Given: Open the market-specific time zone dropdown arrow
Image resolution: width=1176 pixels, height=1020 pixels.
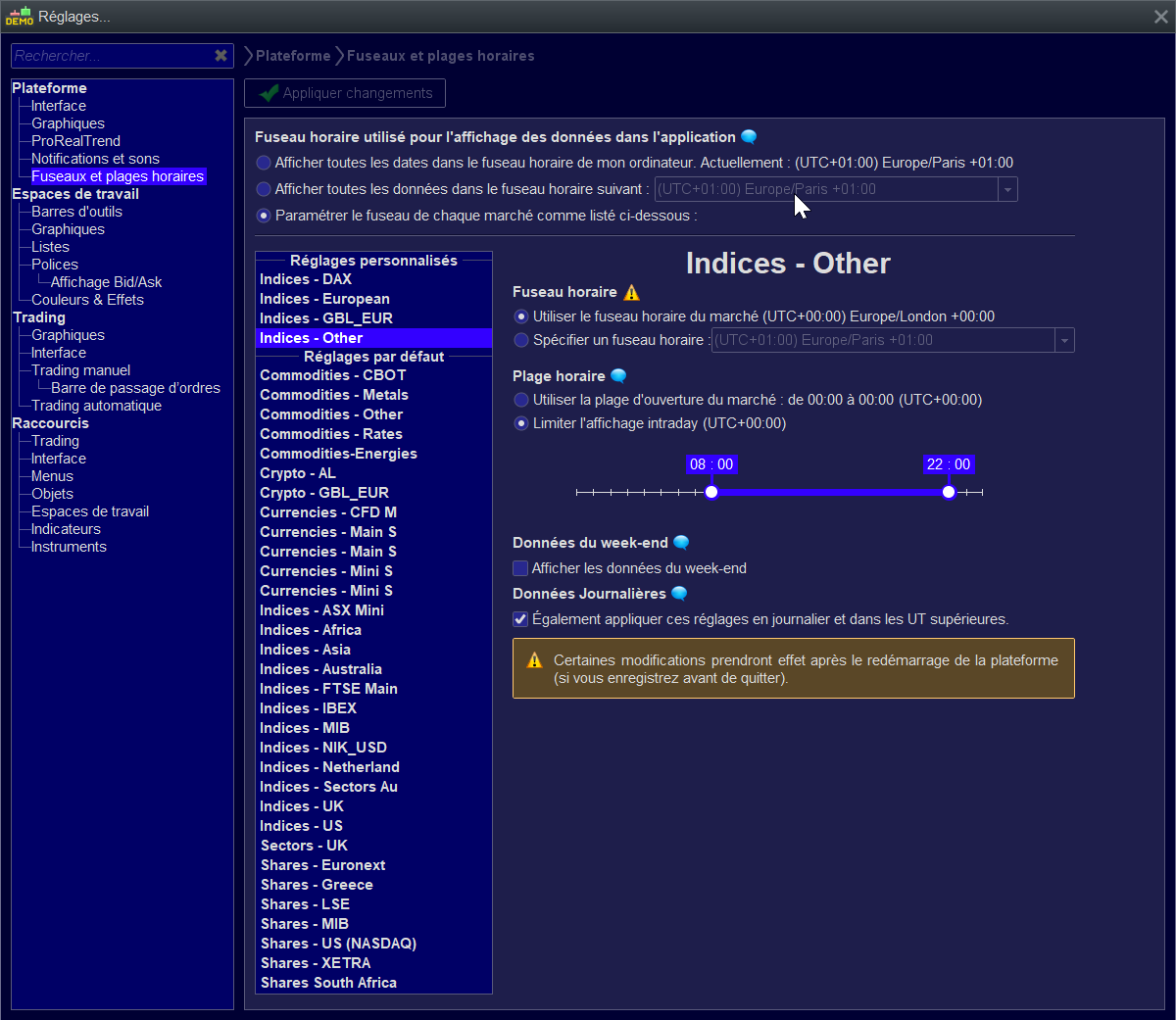Looking at the screenshot, I should (1064, 340).
